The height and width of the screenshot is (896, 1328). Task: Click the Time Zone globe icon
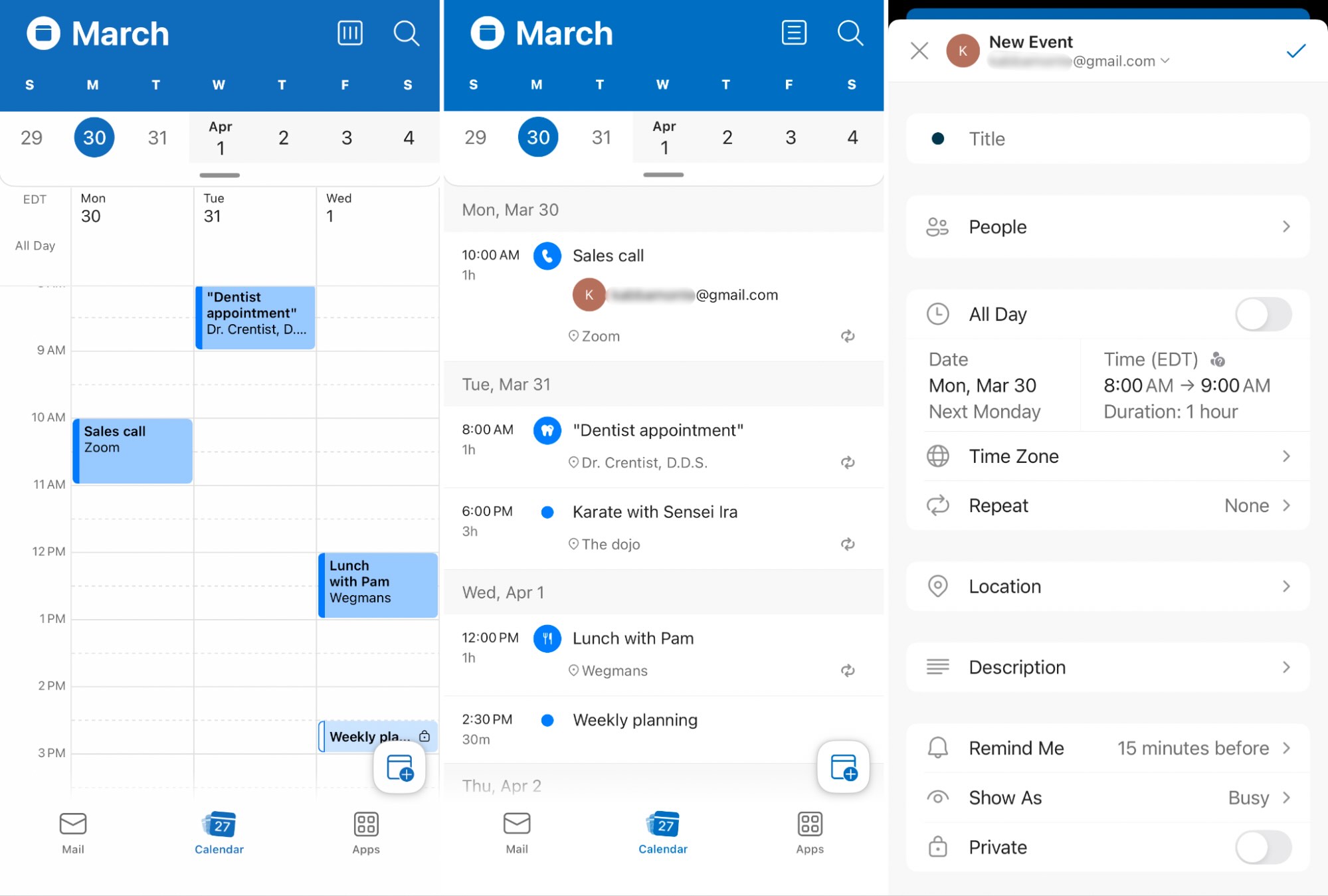tap(937, 456)
